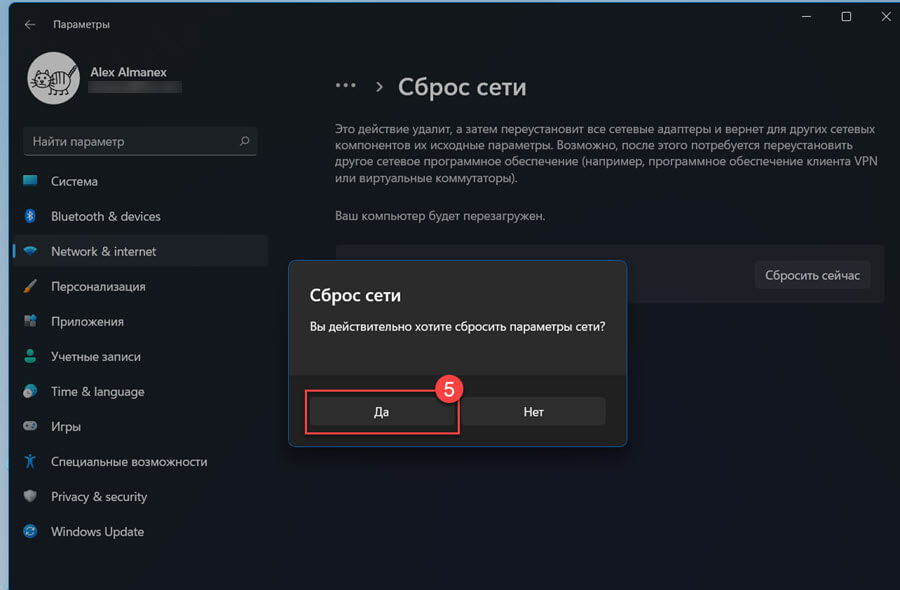The height and width of the screenshot is (590, 900).
Task: Open Privacy & security settings
Action: point(141,496)
